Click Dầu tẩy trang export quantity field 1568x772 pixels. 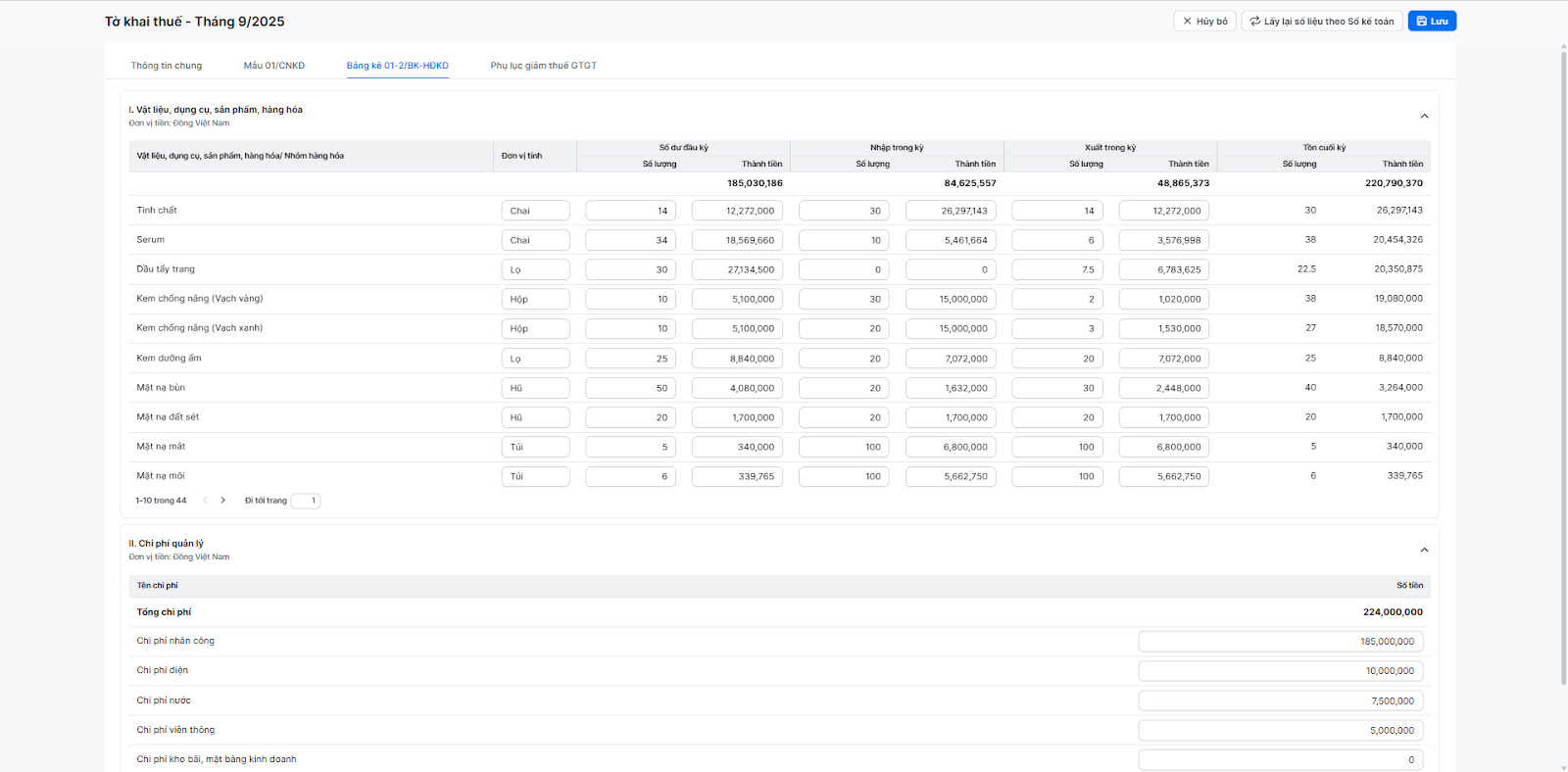pyautogui.click(x=1056, y=269)
